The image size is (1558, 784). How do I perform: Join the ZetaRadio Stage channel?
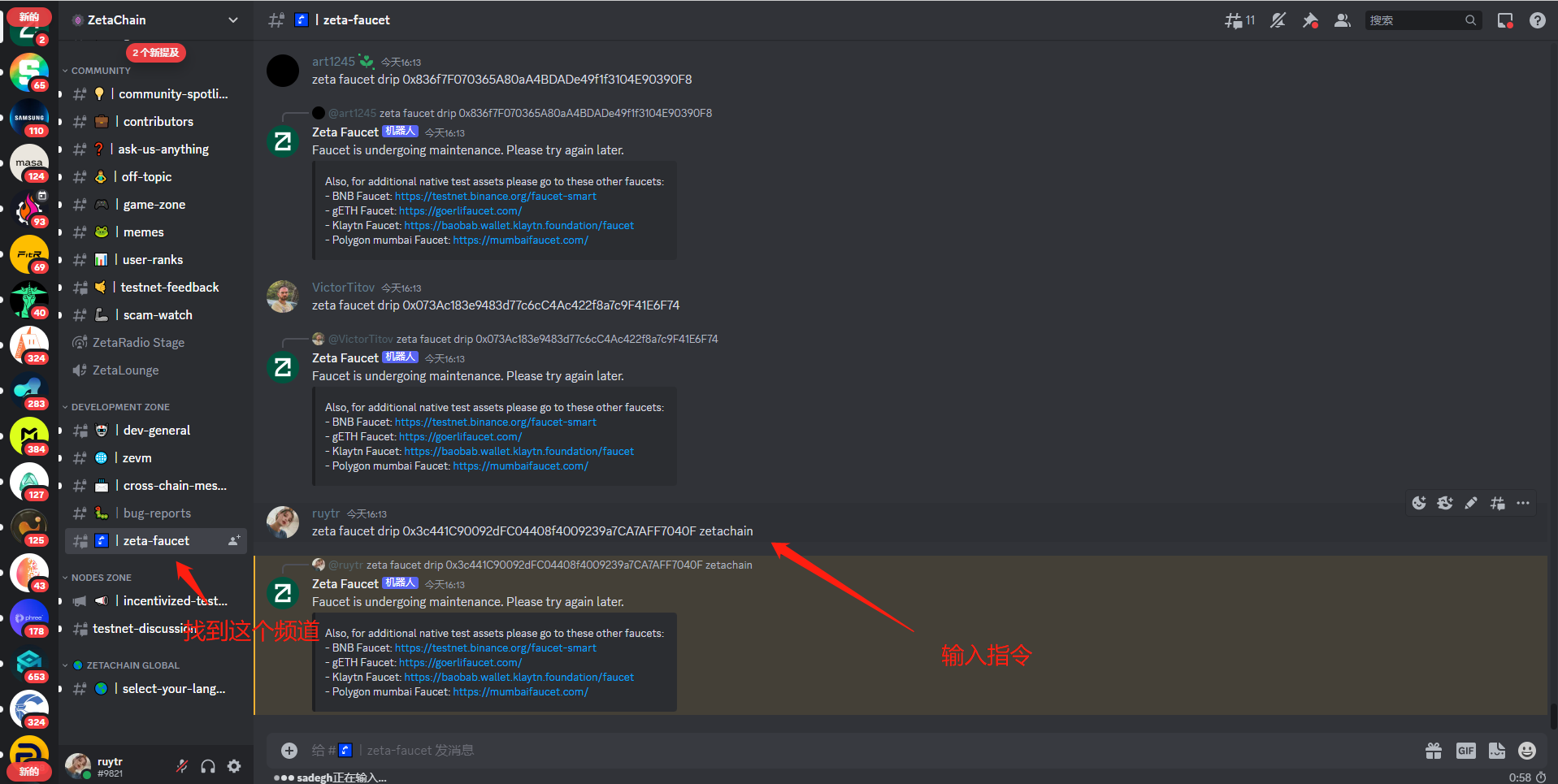pos(155,343)
